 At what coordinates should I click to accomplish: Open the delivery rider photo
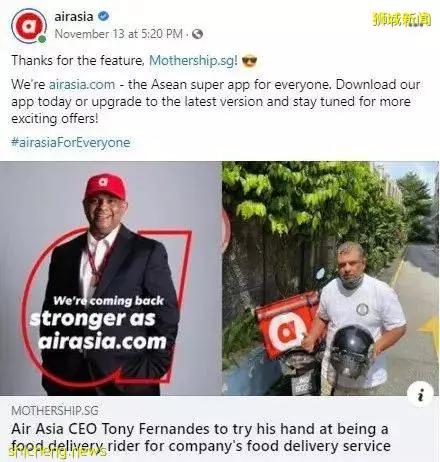tap(331, 278)
